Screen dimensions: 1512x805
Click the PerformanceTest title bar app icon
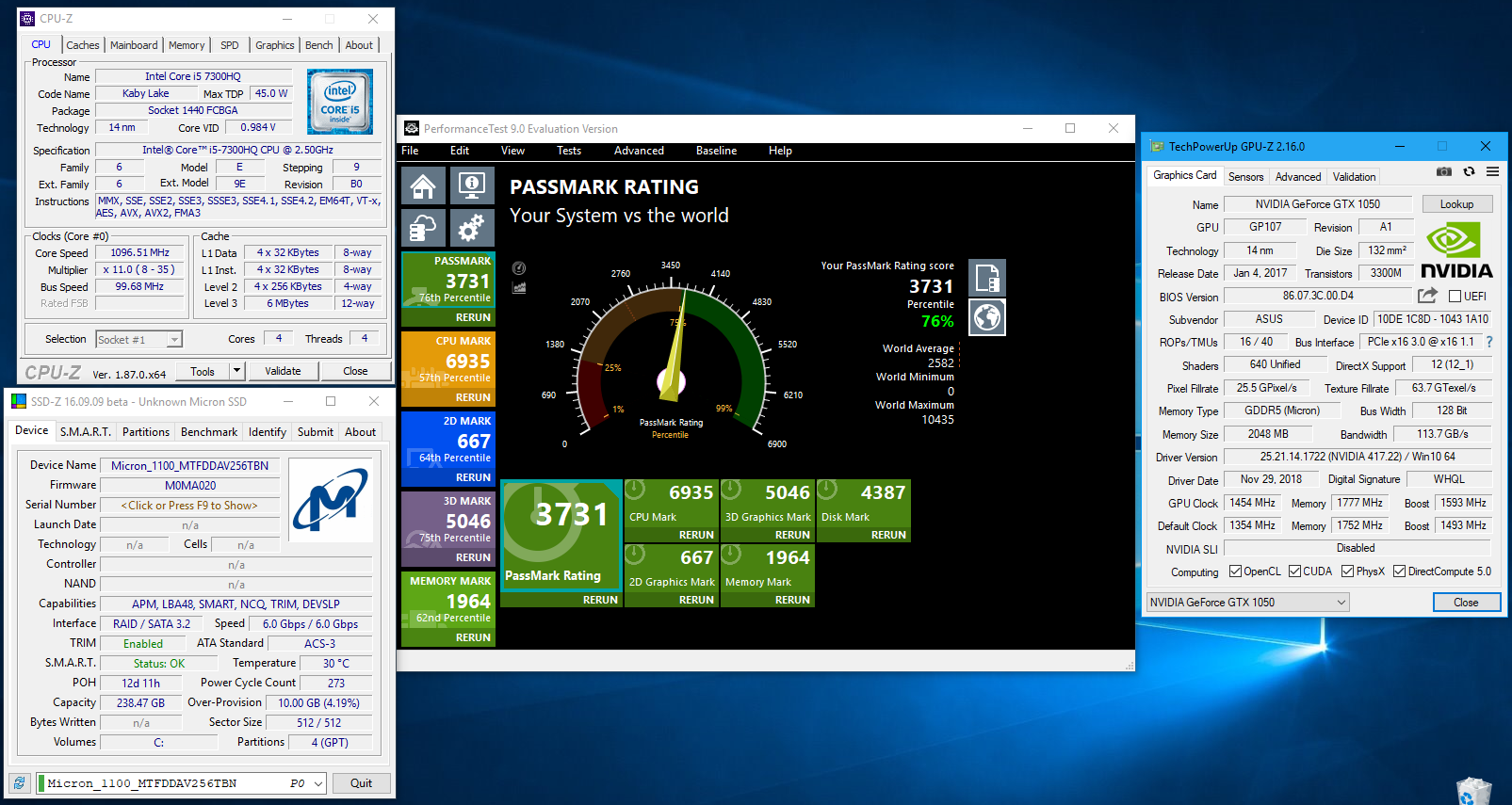[x=412, y=128]
